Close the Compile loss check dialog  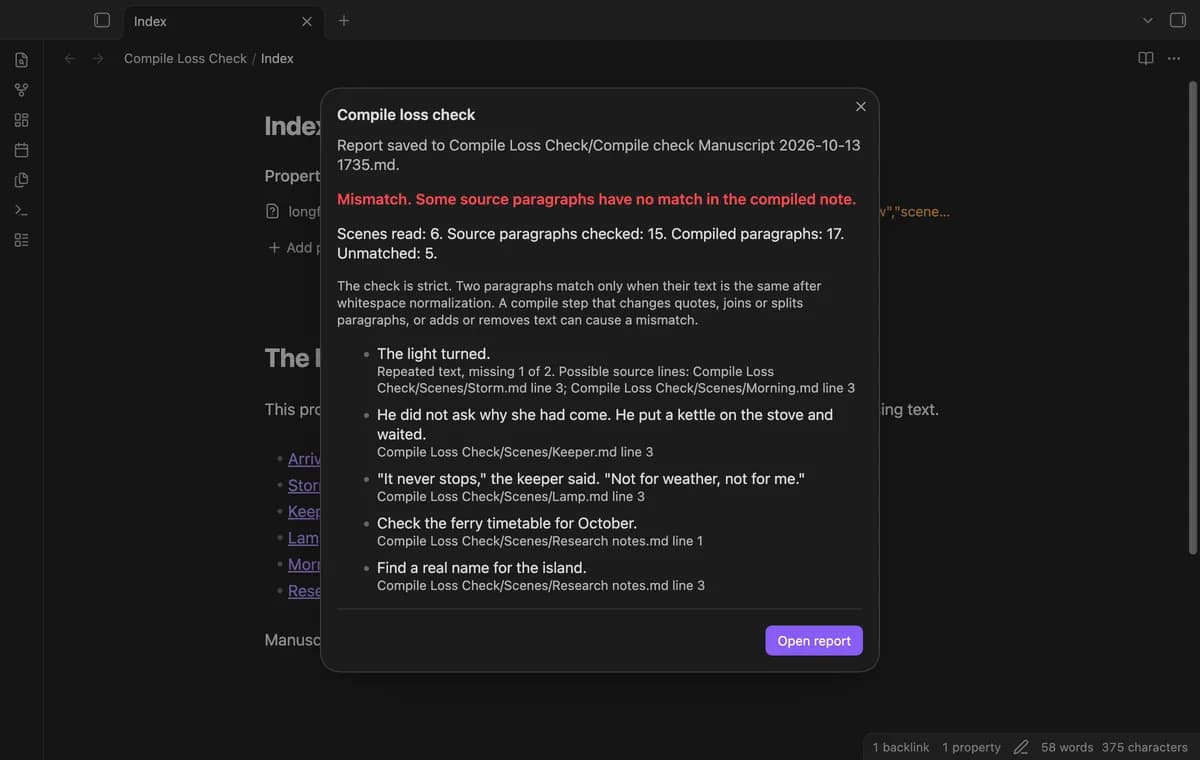pyautogui.click(x=861, y=107)
